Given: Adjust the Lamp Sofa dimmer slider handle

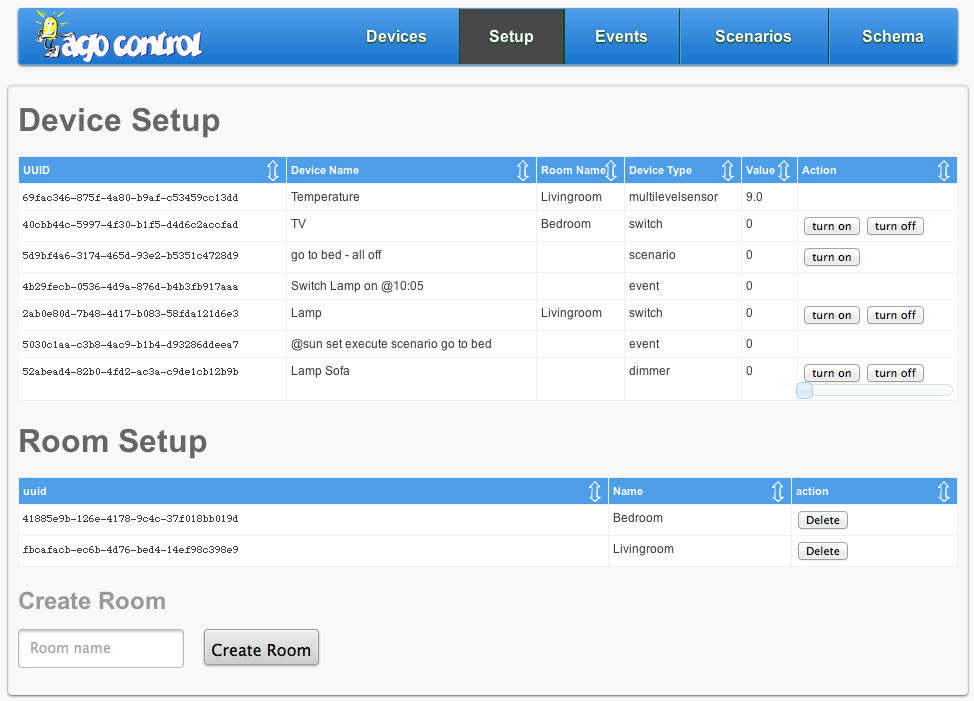Looking at the screenshot, I should click(804, 390).
